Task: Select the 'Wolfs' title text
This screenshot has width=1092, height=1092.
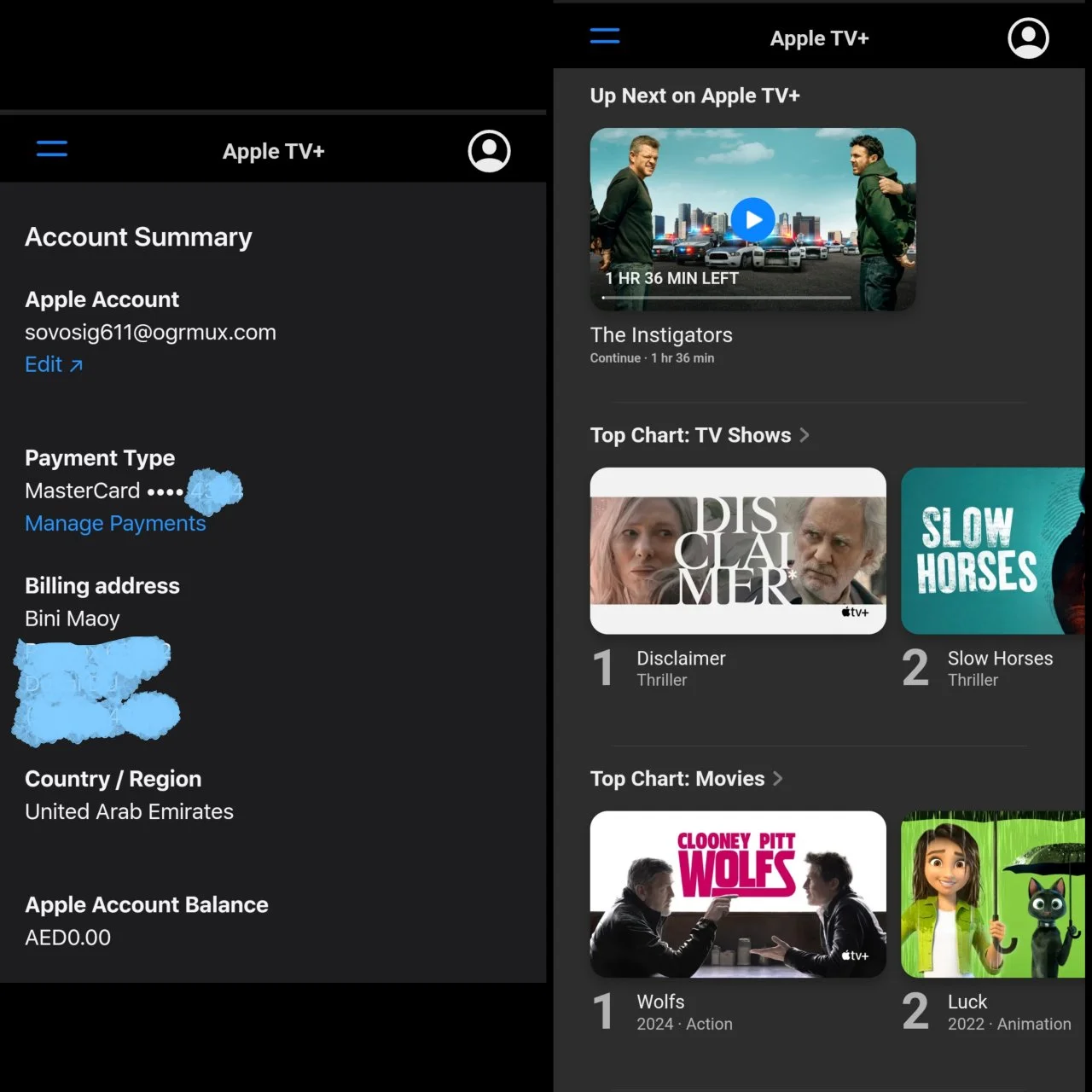Action: (x=660, y=1002)
